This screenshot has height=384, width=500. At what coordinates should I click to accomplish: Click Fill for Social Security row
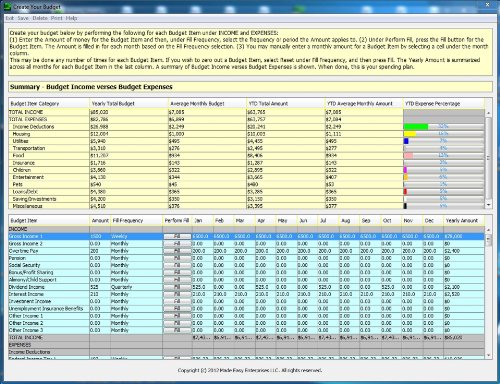point(177,265)
